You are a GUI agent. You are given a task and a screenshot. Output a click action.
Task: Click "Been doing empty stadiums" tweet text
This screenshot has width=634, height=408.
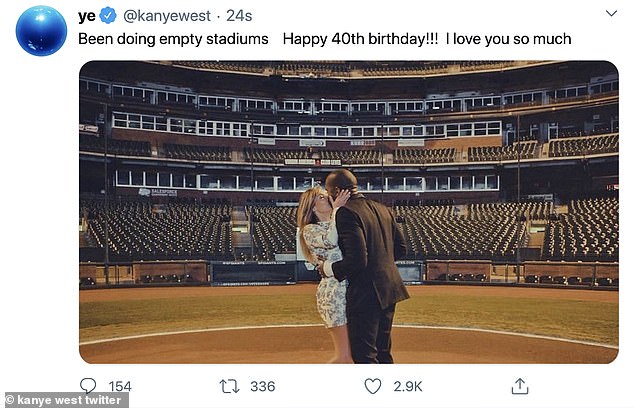(x=175, y=39)
